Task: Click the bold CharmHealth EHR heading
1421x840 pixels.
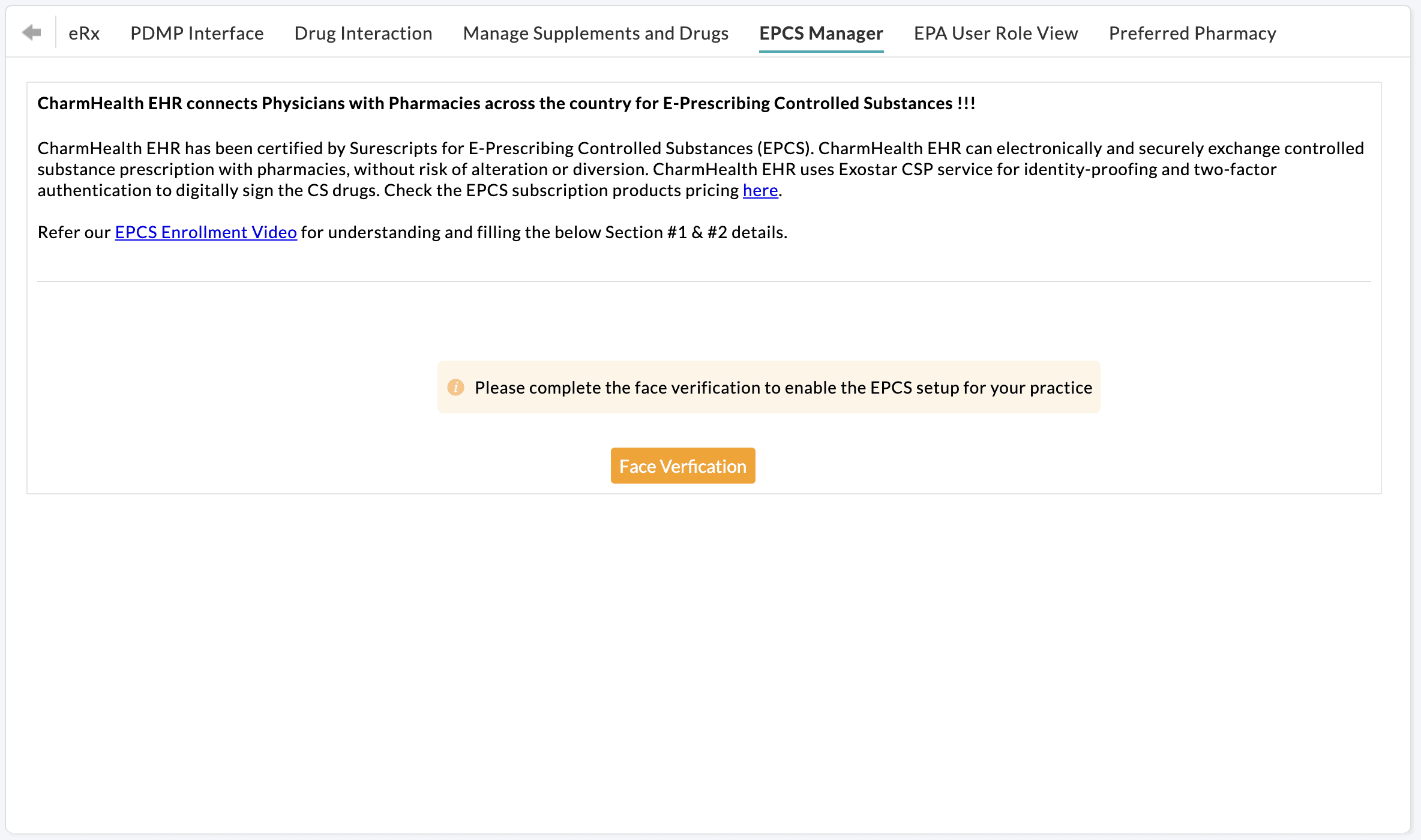Action: coord(506,104)
